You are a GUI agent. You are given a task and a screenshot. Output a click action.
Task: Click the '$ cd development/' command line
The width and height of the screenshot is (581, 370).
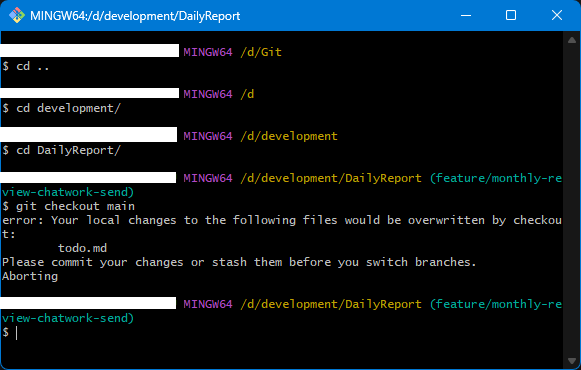point(62,109)
